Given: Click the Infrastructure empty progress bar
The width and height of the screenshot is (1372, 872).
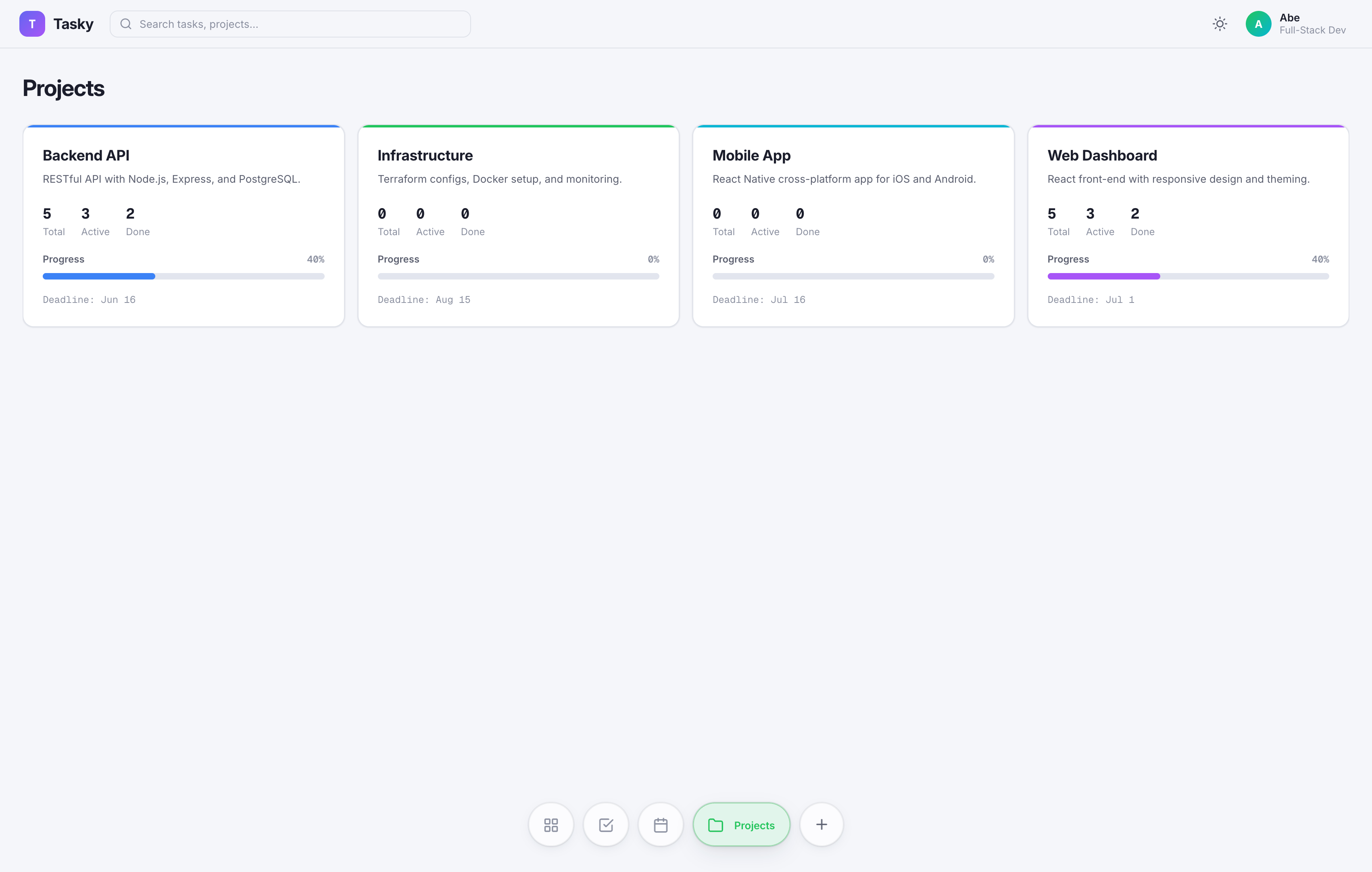Looking at the screenshot, I should coord(518,276).
